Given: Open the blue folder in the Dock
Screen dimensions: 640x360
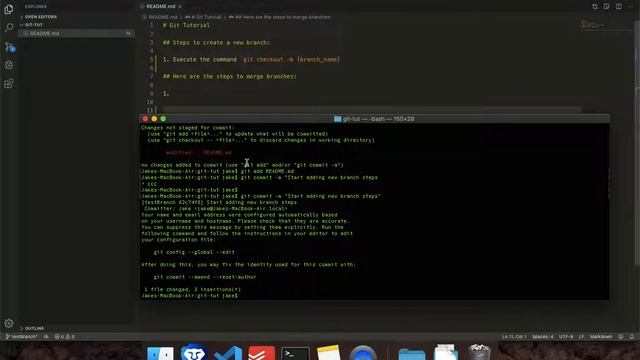Looking at the screenshot, I should (x=411, y=354).
